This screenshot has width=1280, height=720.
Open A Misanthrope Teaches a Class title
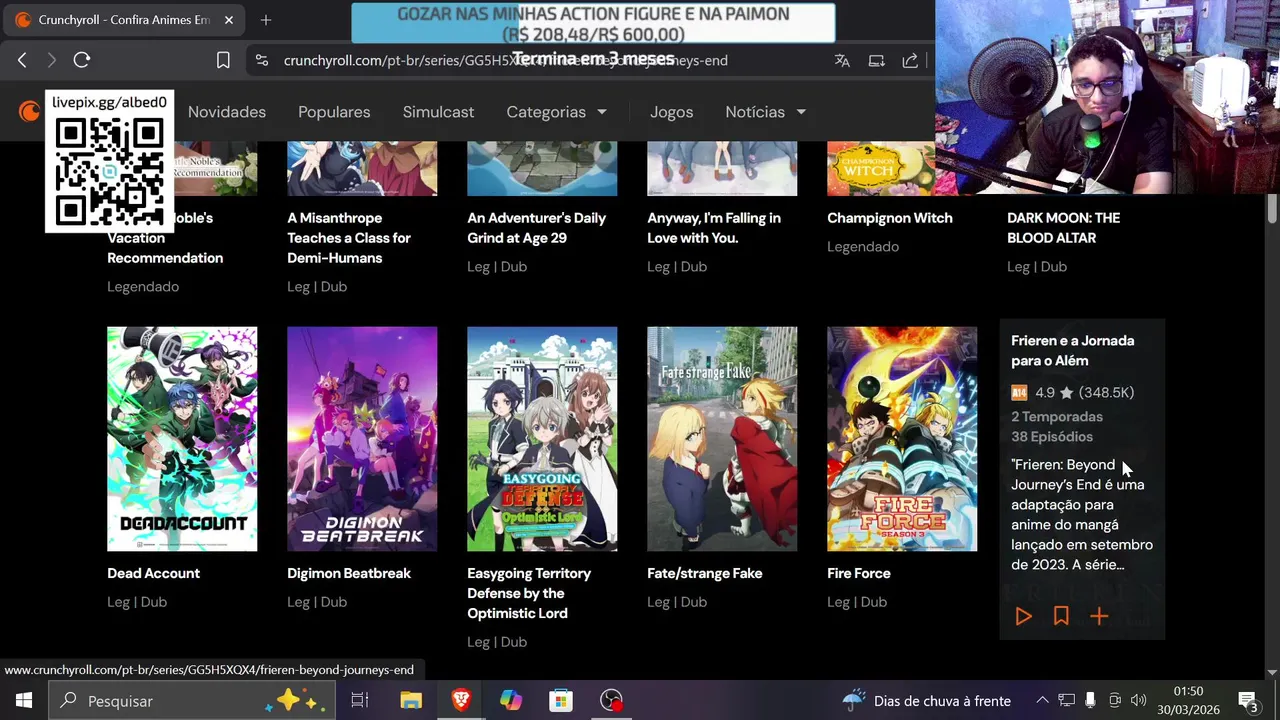tap(349, 238)
